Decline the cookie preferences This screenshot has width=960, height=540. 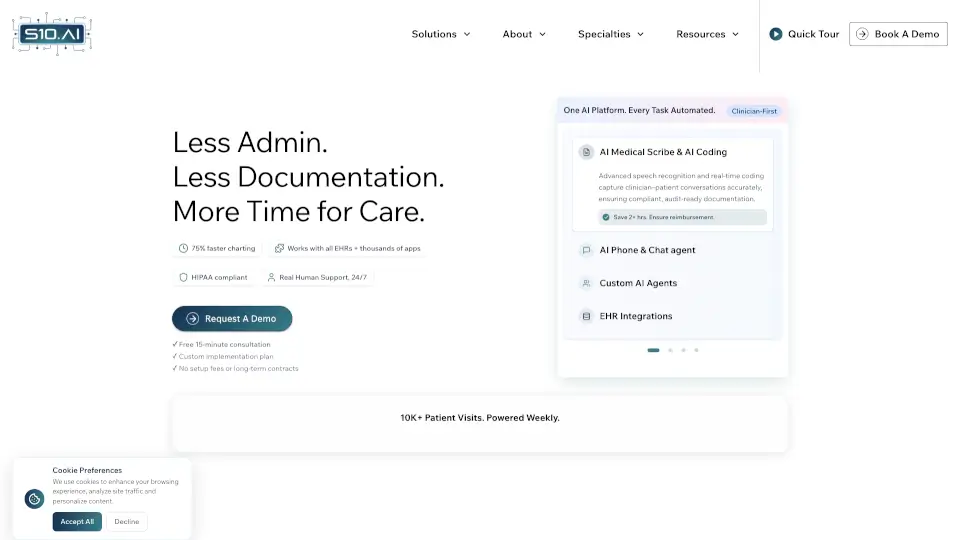click(x=127, y=521)
